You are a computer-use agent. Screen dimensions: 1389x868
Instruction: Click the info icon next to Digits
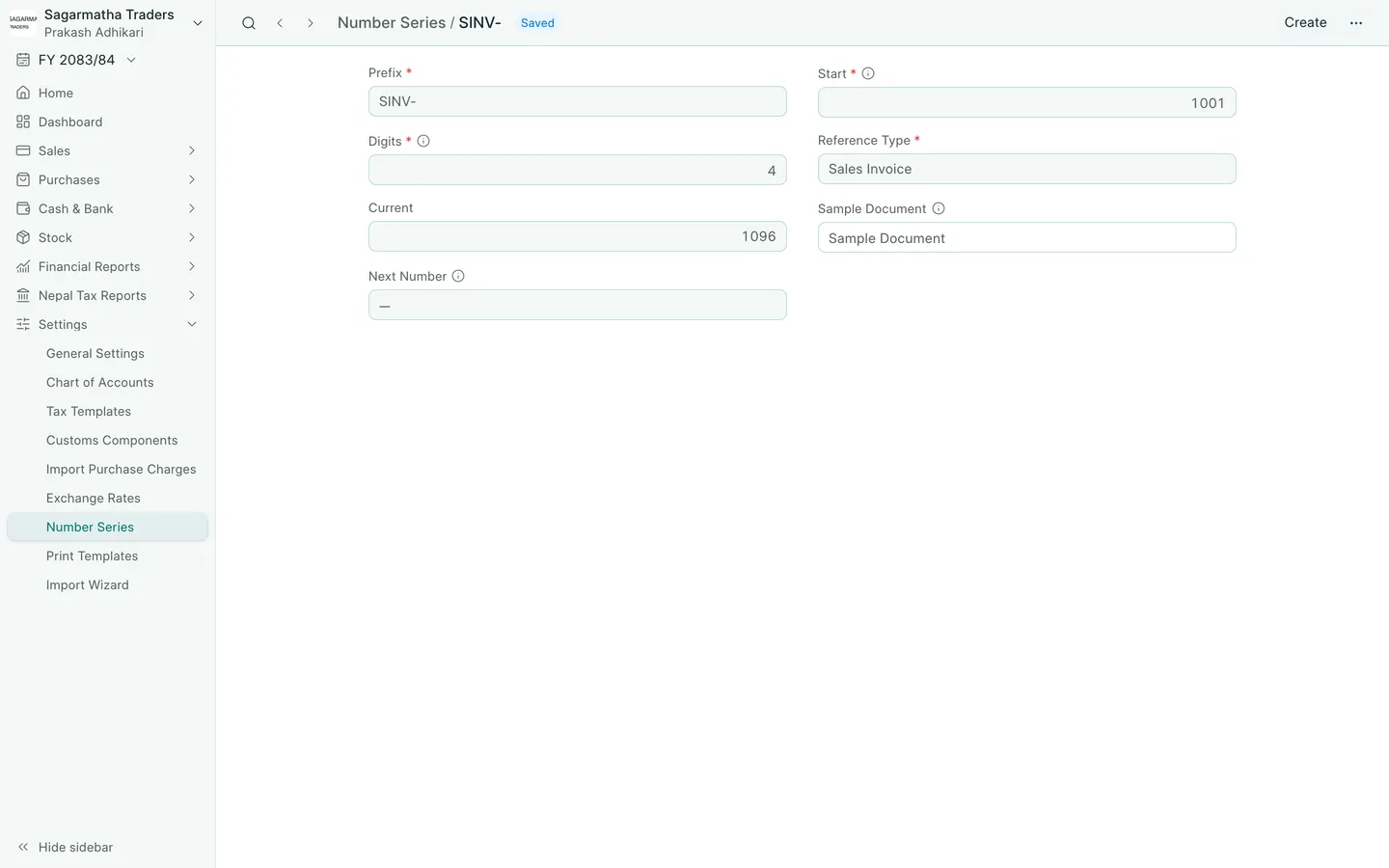[423, 141]
